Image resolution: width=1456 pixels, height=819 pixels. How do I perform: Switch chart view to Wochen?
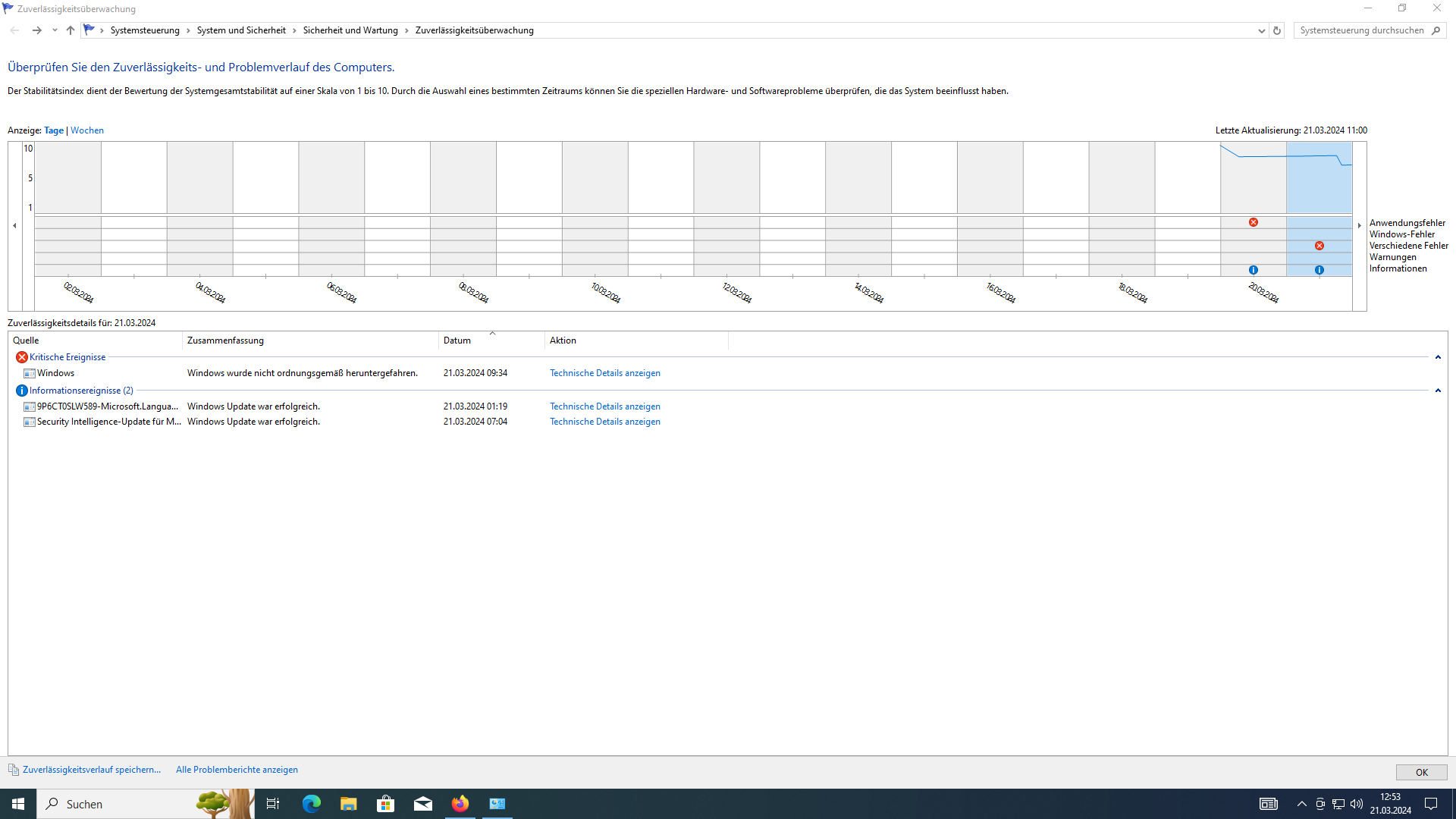click(87, 130)
